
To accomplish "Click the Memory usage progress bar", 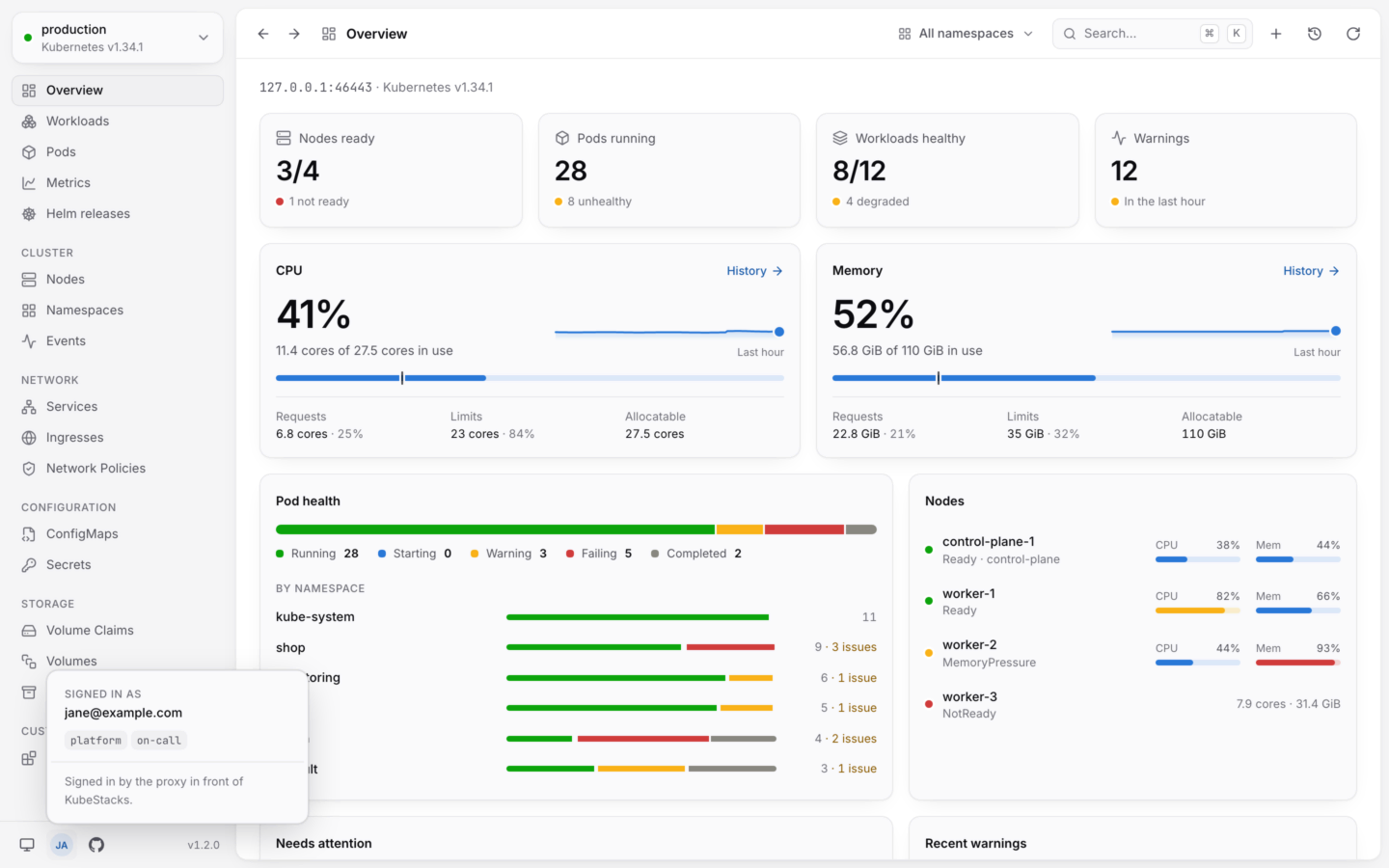I will coord(1086,378).
